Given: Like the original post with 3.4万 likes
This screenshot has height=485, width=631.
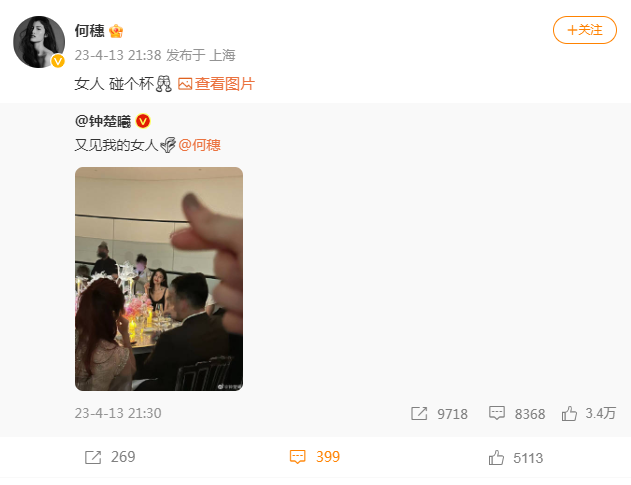Looking at the screenshot, I should tap(589, 413).
